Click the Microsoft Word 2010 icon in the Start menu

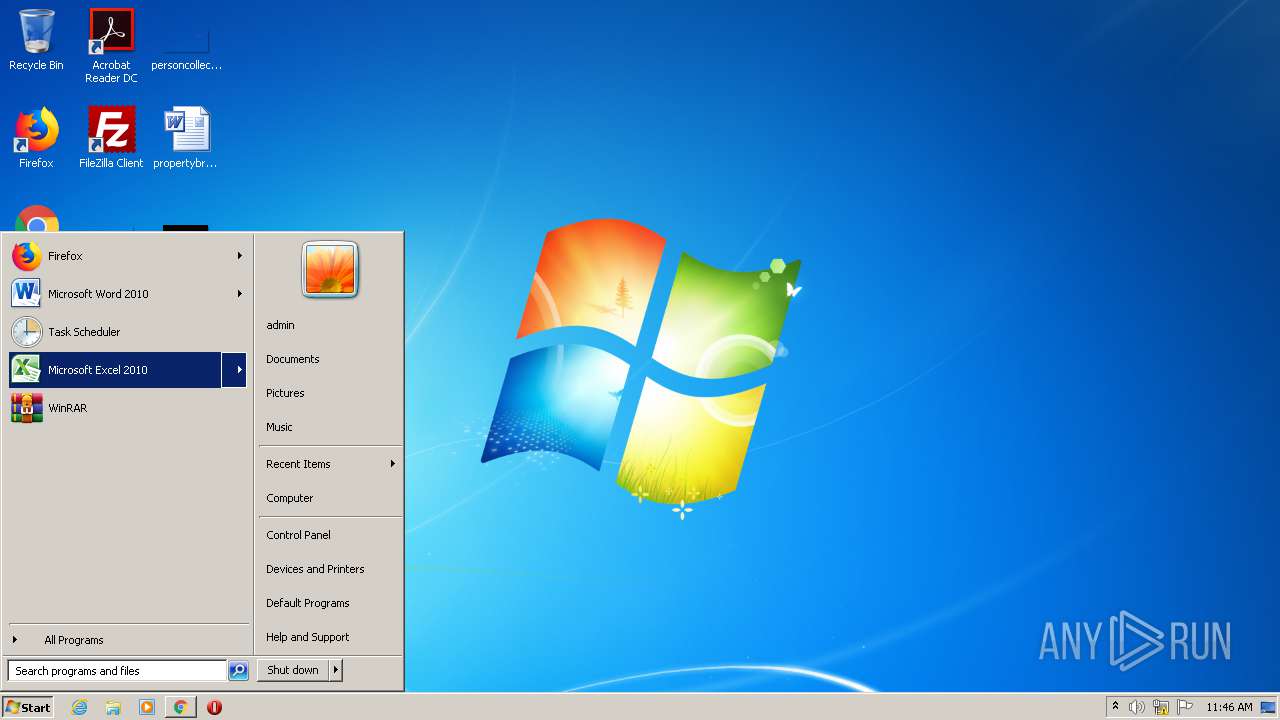coord(27,294)
